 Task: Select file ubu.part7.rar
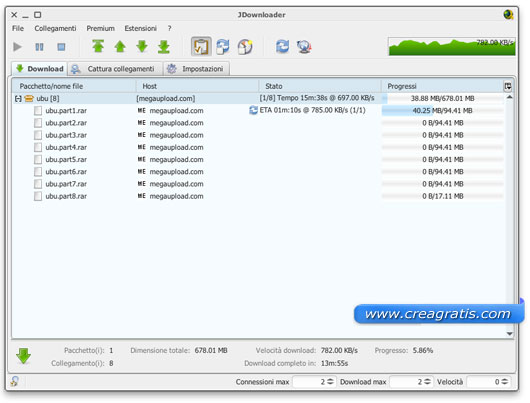66,184
